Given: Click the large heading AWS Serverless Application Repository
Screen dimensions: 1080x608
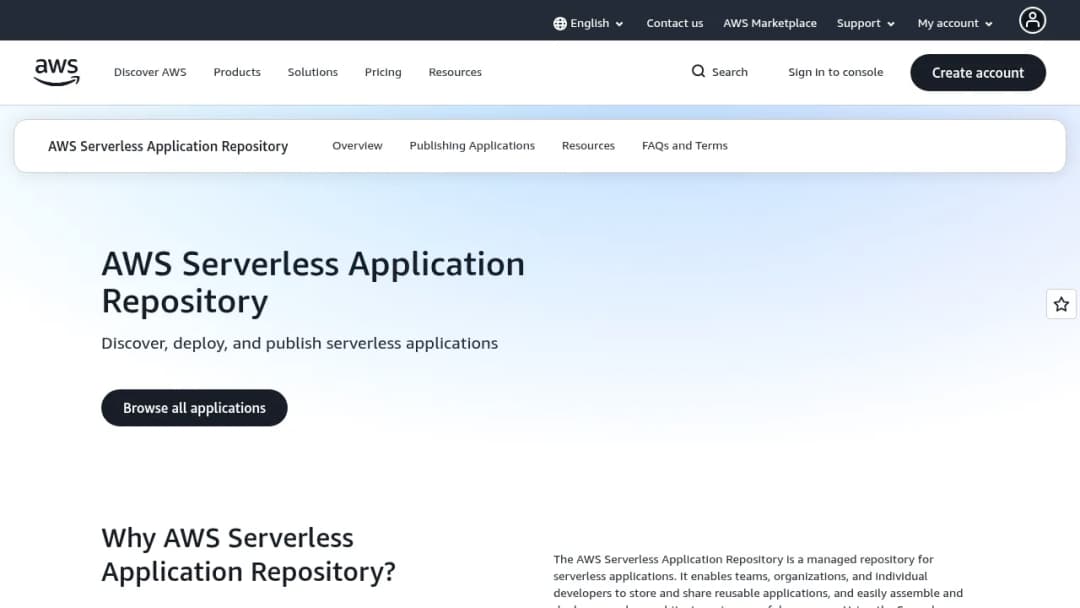Looking at the screenshot, I should (x=313, y=282).
